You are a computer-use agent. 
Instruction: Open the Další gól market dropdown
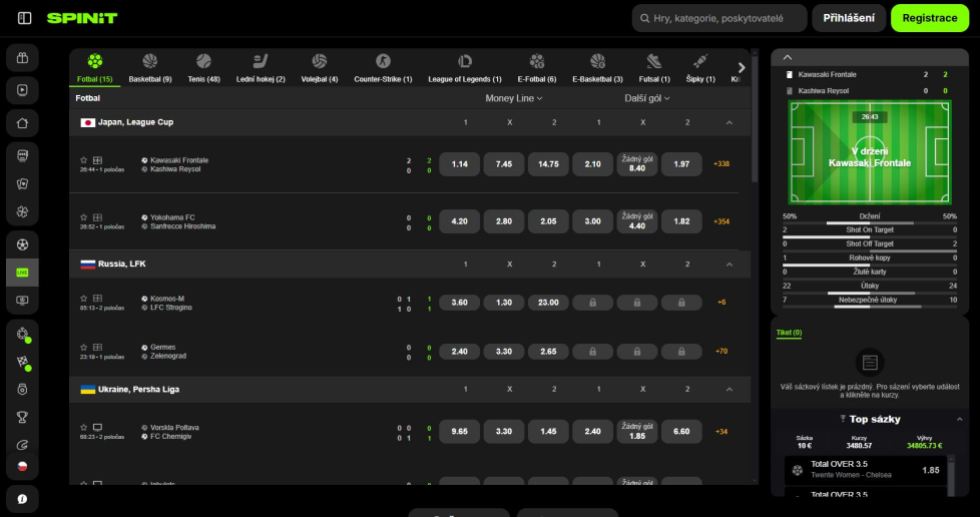[x=647, y=98]
